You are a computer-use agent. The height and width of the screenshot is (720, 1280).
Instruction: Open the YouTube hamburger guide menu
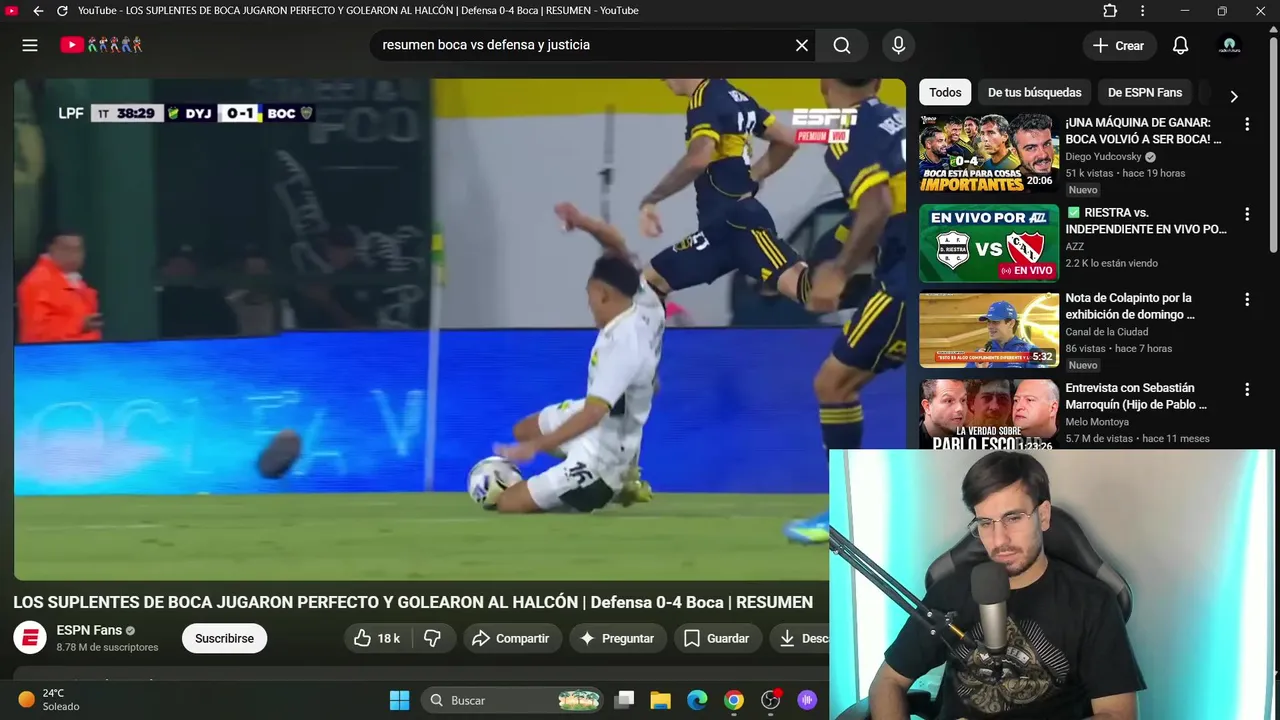[x=30, y=45]
